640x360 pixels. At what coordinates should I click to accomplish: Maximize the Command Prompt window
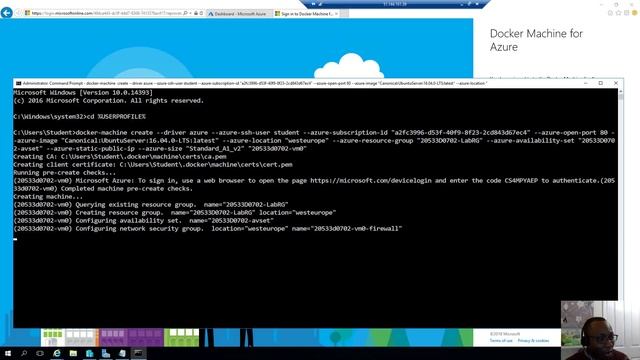601,83
